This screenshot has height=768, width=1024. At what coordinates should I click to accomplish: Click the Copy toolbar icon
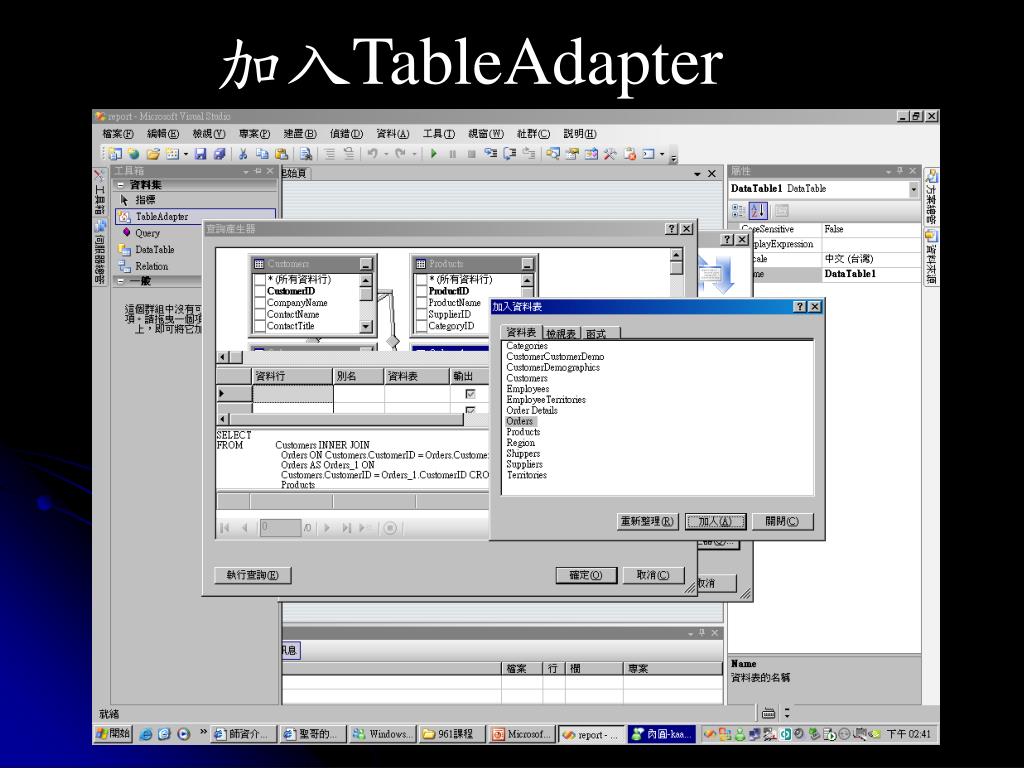[x=263, y=154]
